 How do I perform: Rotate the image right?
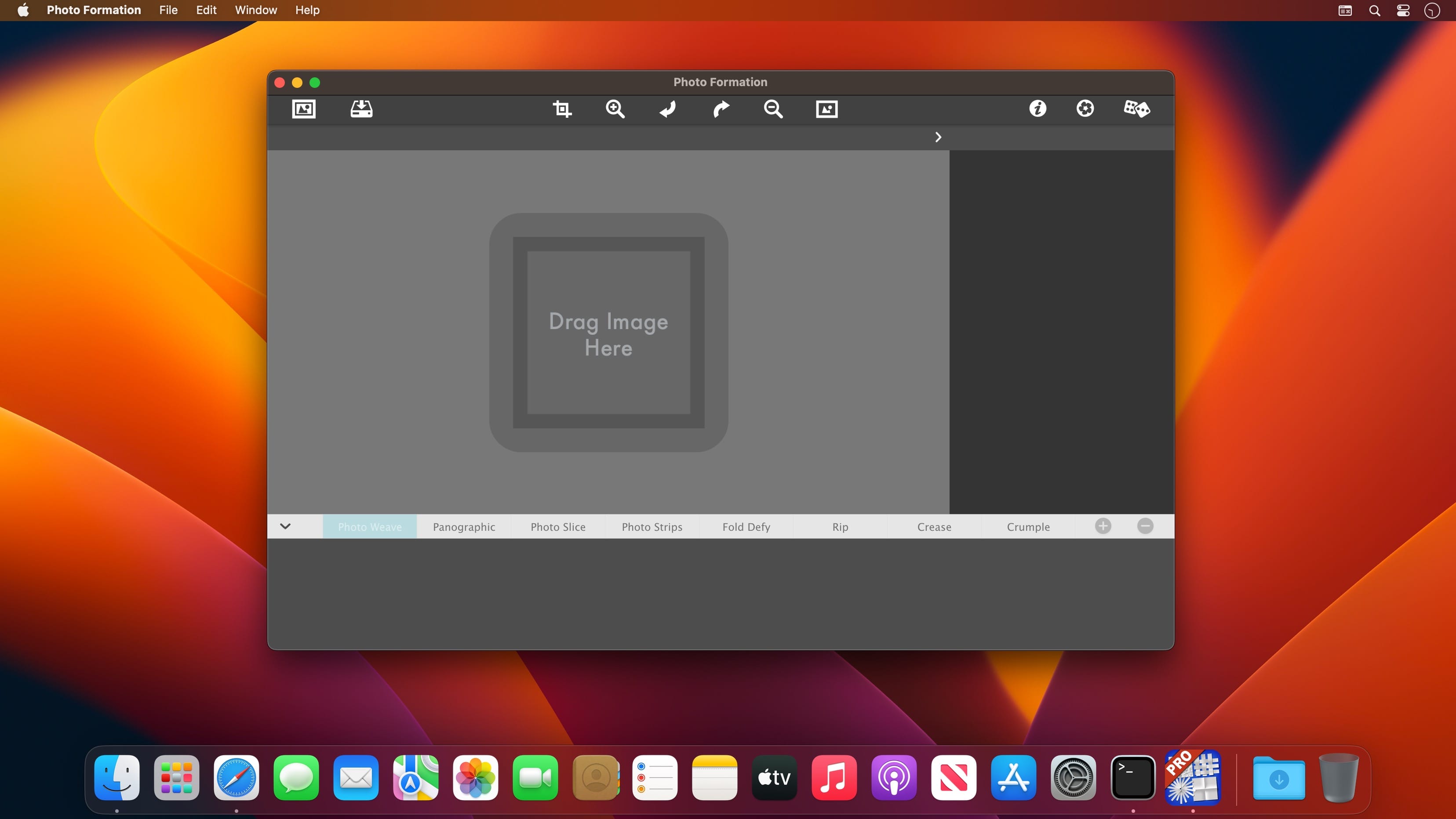click(x=721, y=109)
